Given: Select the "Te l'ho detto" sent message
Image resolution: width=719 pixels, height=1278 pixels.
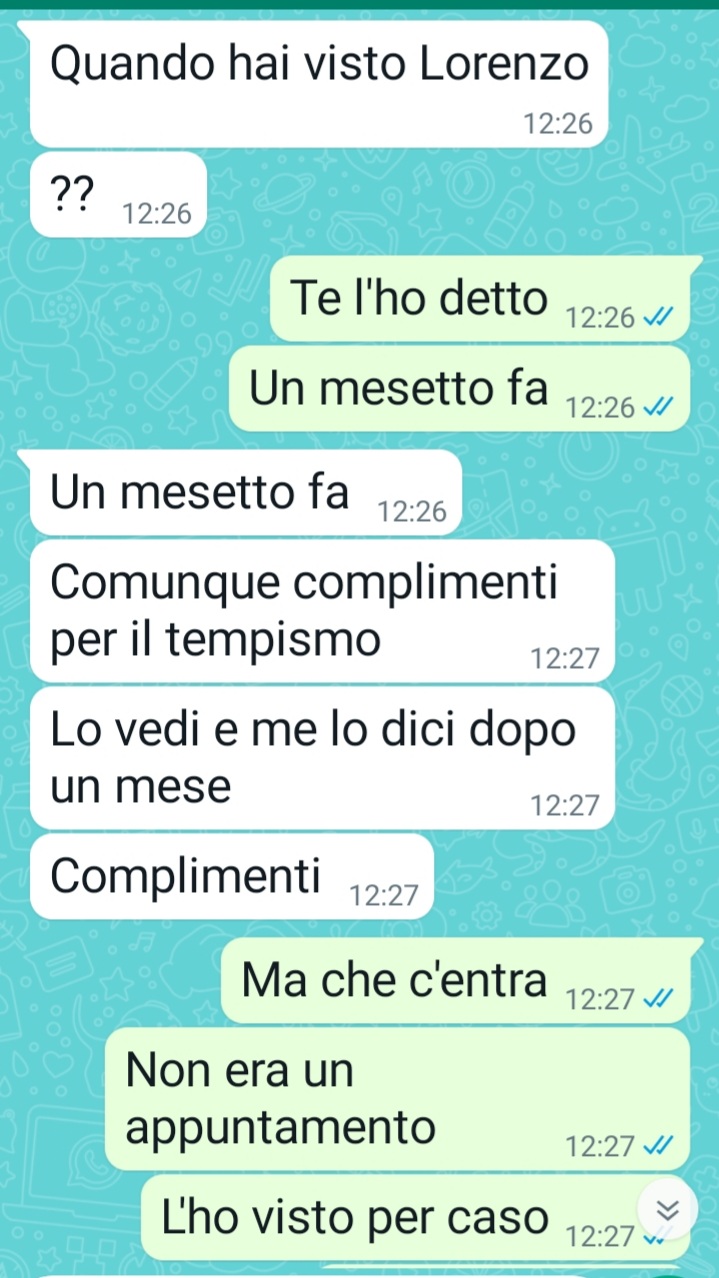Looking at the screenshot, I should click(480, 299).
